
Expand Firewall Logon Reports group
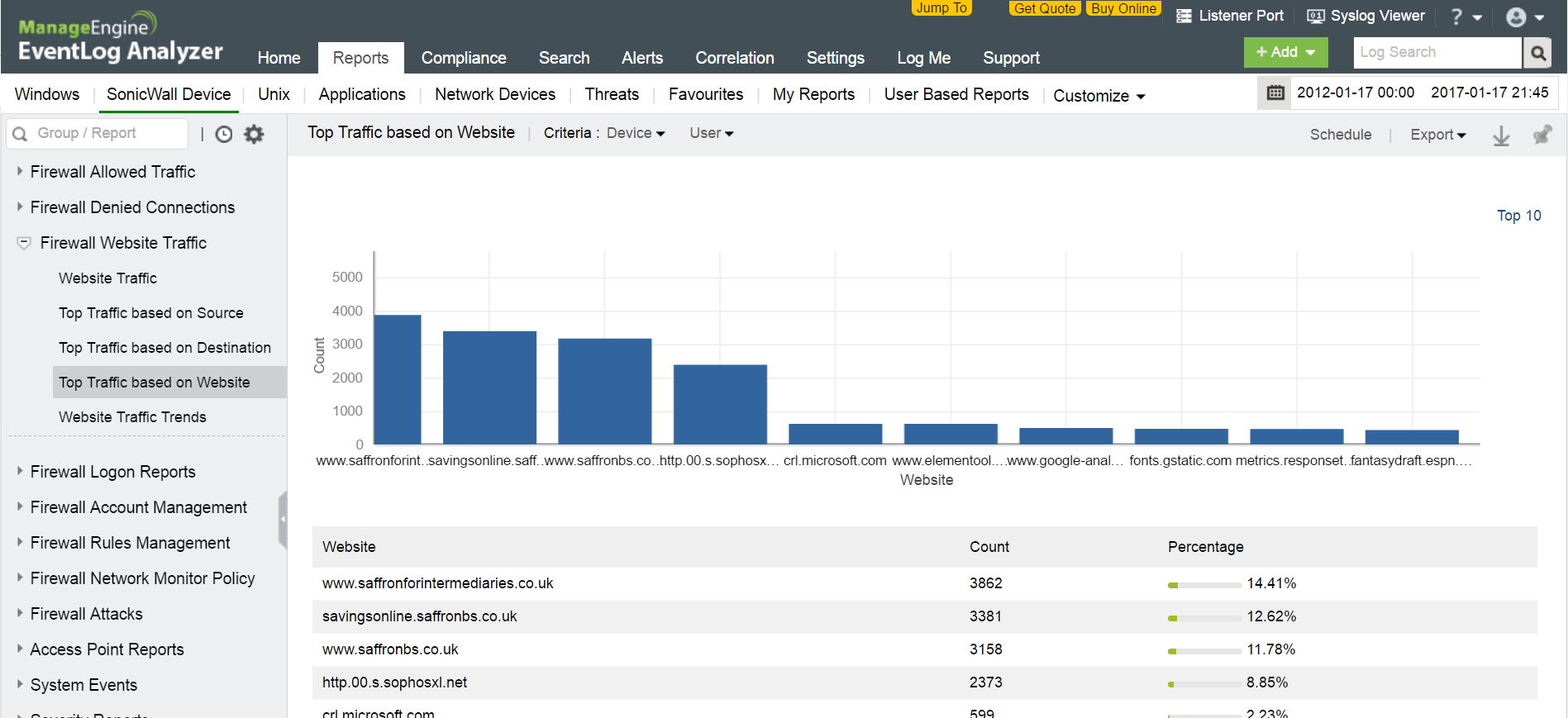coord(20,471)
